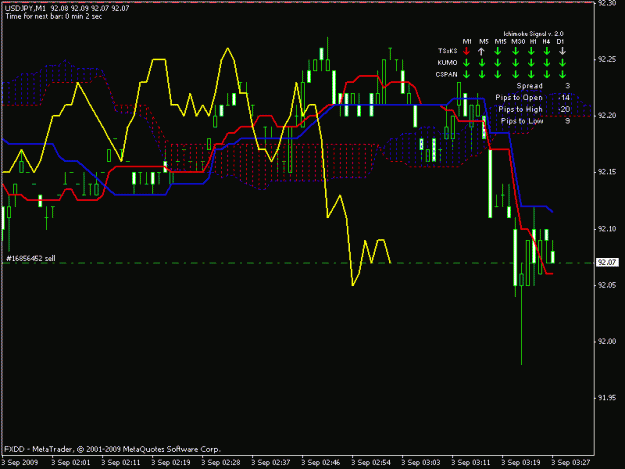This screenshot has height=469, width=625.
Task: Pick the CSPAN H4 green arrow
Action: pyautogui.click(x=547, y=75)
